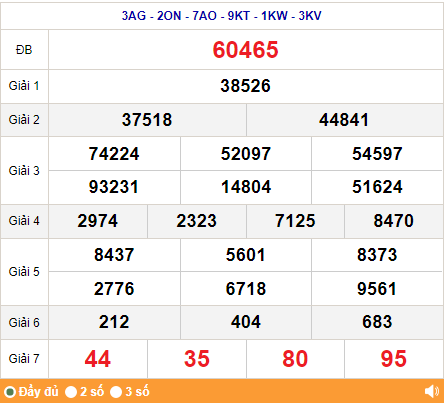Image resolution: width=445 pixels, height=405 pixels.
Task: Click the Giải 4 number 8470
Action: pyautogui.click(x=394, y=221)
